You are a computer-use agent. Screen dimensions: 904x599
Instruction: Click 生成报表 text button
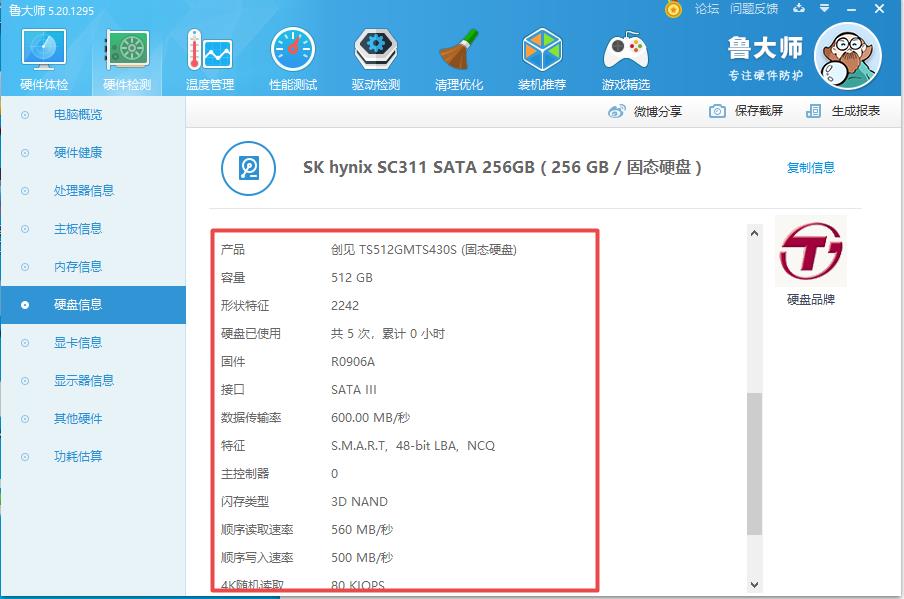point(856,111)
